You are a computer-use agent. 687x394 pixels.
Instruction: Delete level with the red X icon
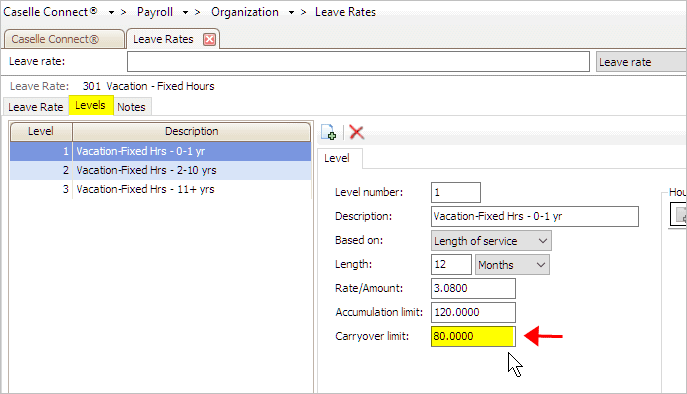coord(357,132)
